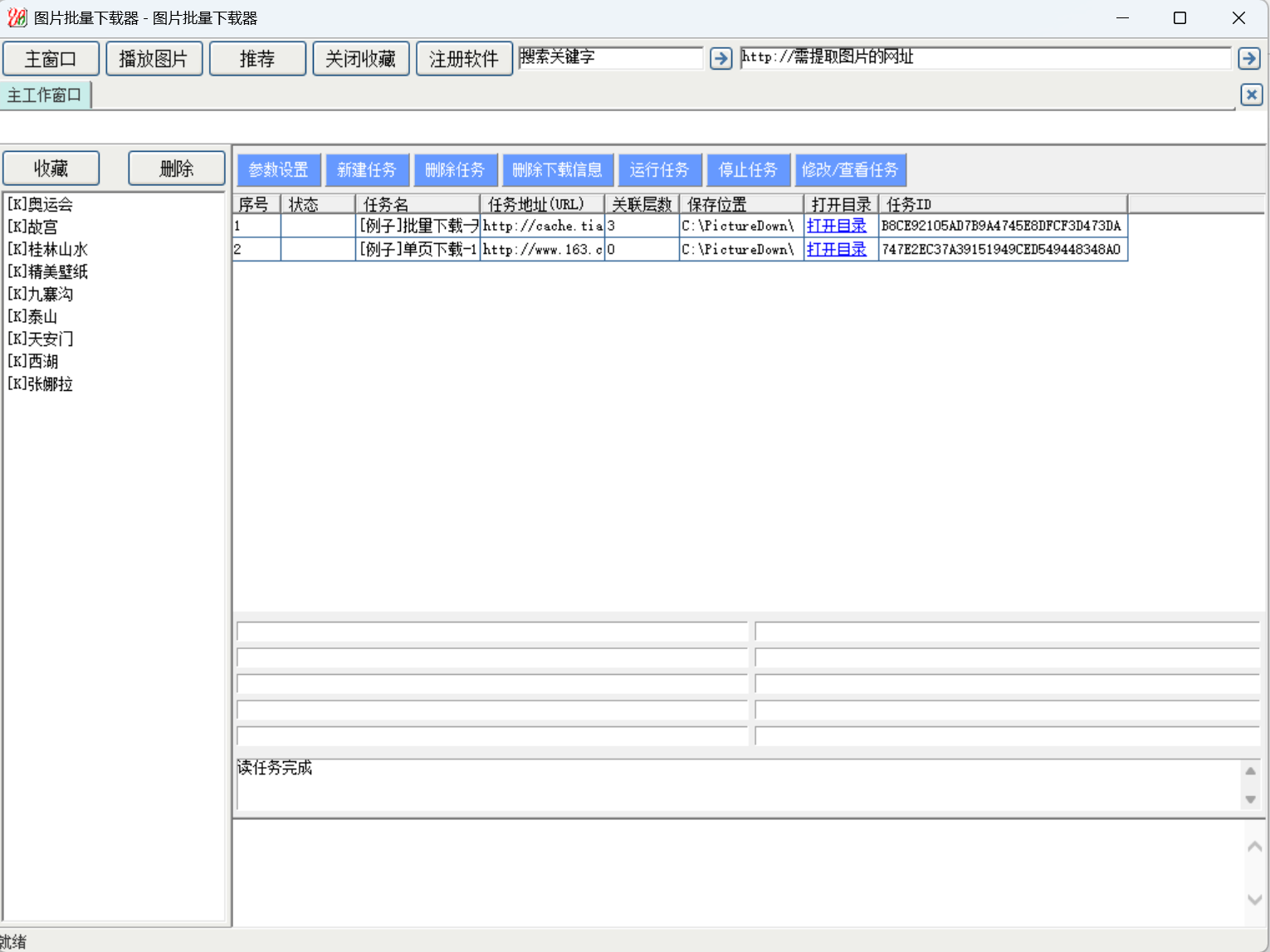Viewport: 1270px width, 952px height.
Task: Click the URL extract go arrow icon
Action: 1249,58
